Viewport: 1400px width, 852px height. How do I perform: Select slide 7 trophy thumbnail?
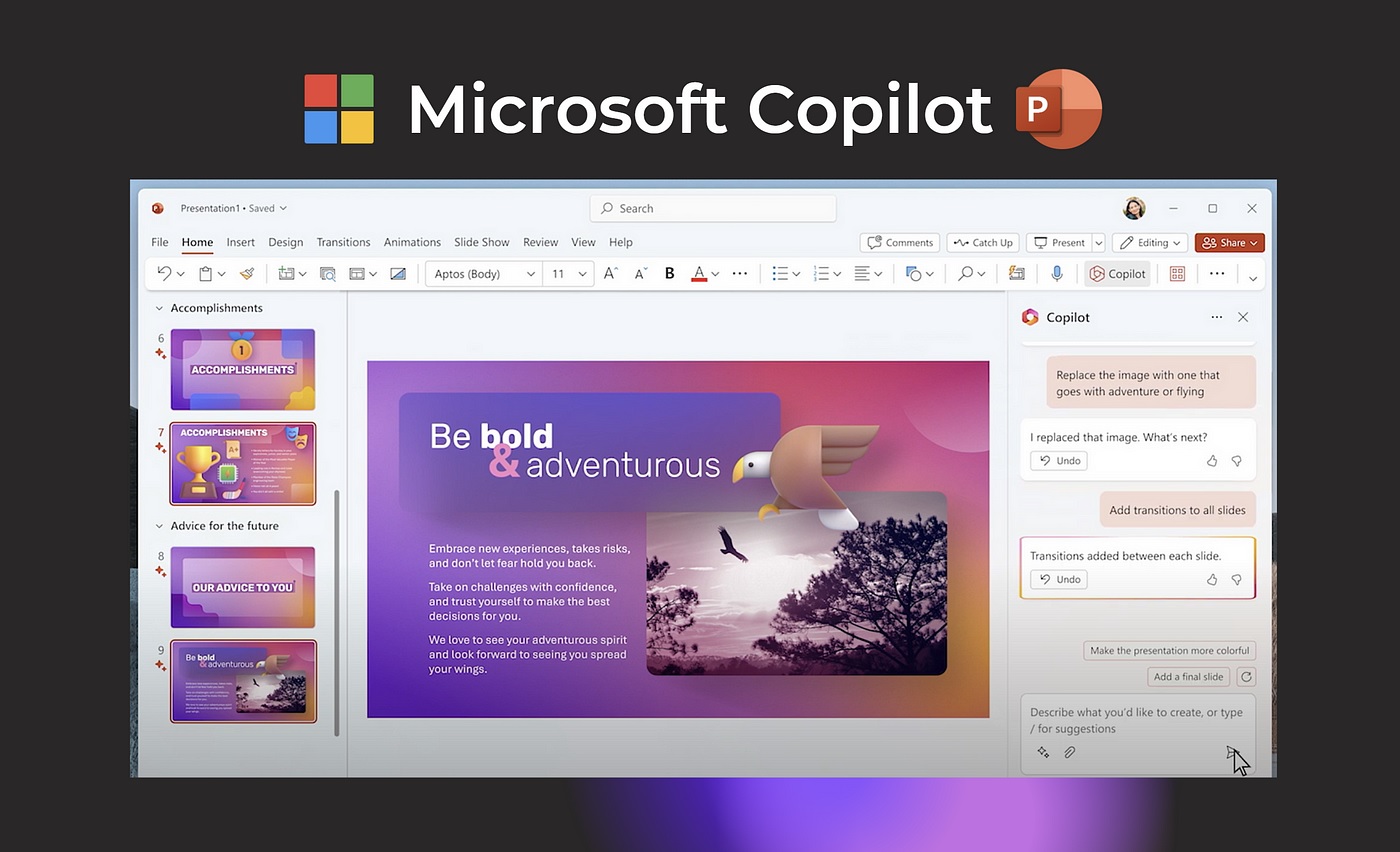(x=243, y=464)
